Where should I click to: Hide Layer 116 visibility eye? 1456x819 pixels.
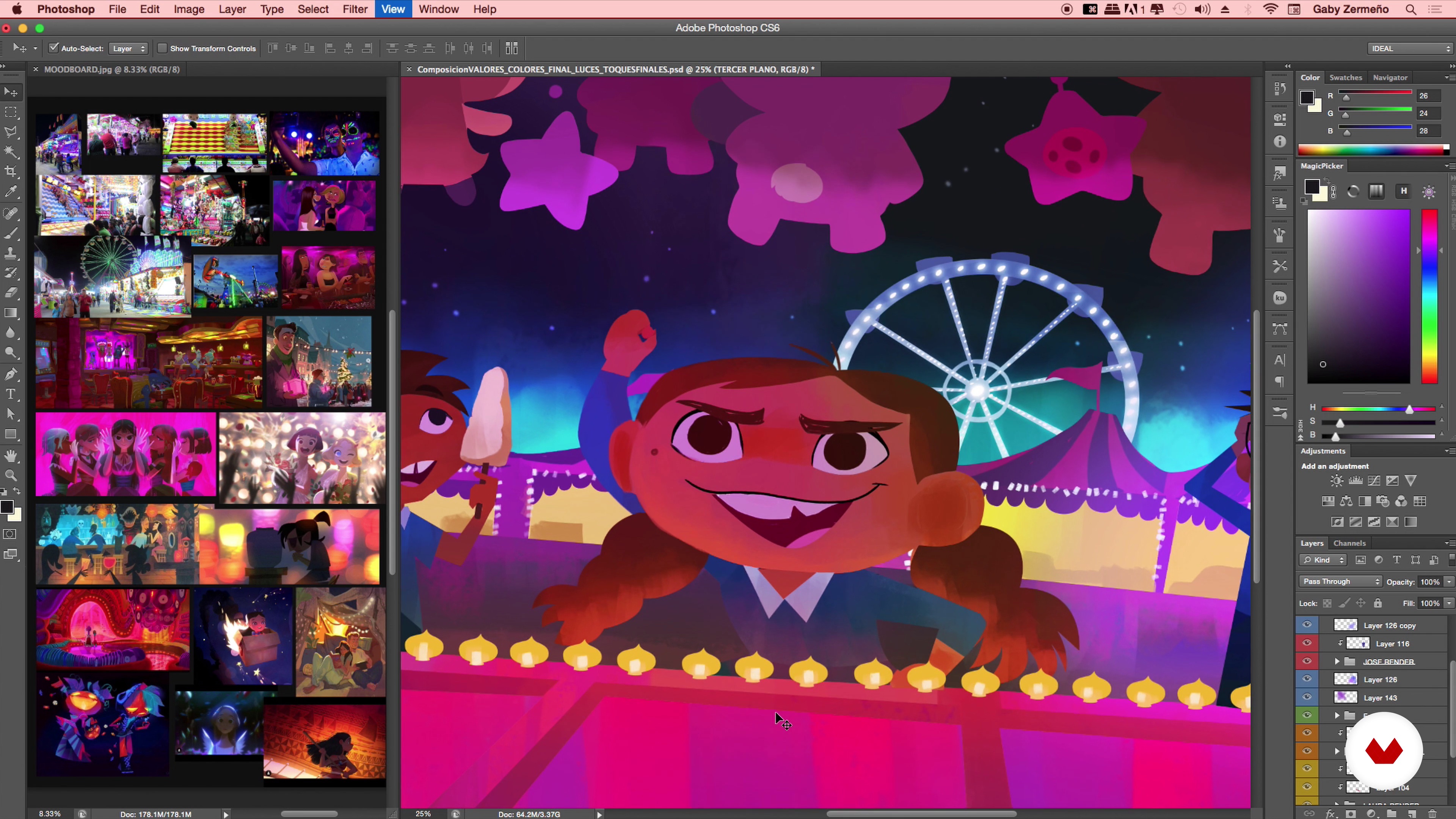1307,643
